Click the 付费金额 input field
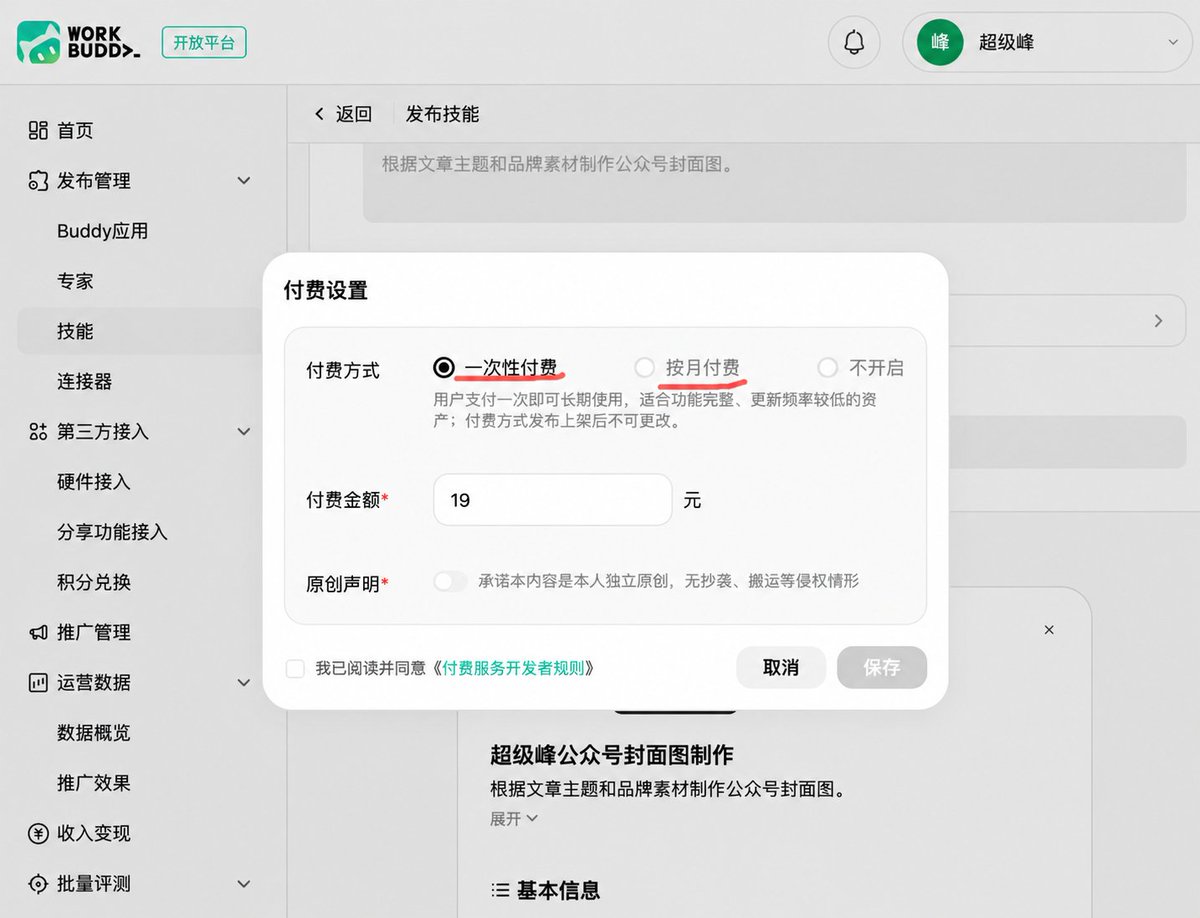The height and width of the screenshot is (918, 1200). tap(552, 499)
